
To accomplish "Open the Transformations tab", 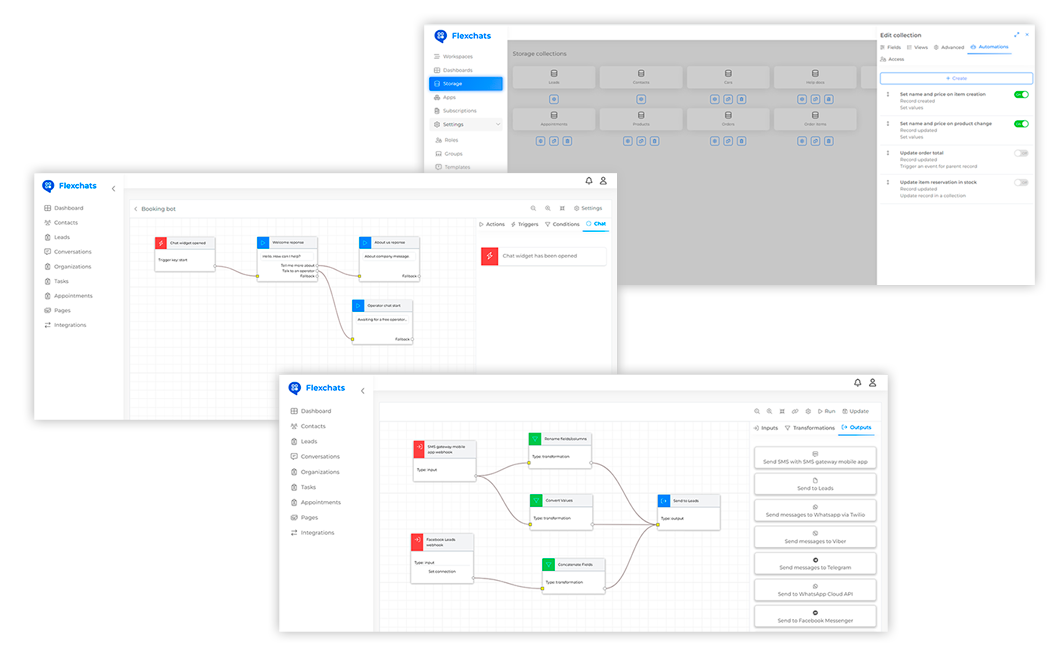I will (x=809, y=428).
